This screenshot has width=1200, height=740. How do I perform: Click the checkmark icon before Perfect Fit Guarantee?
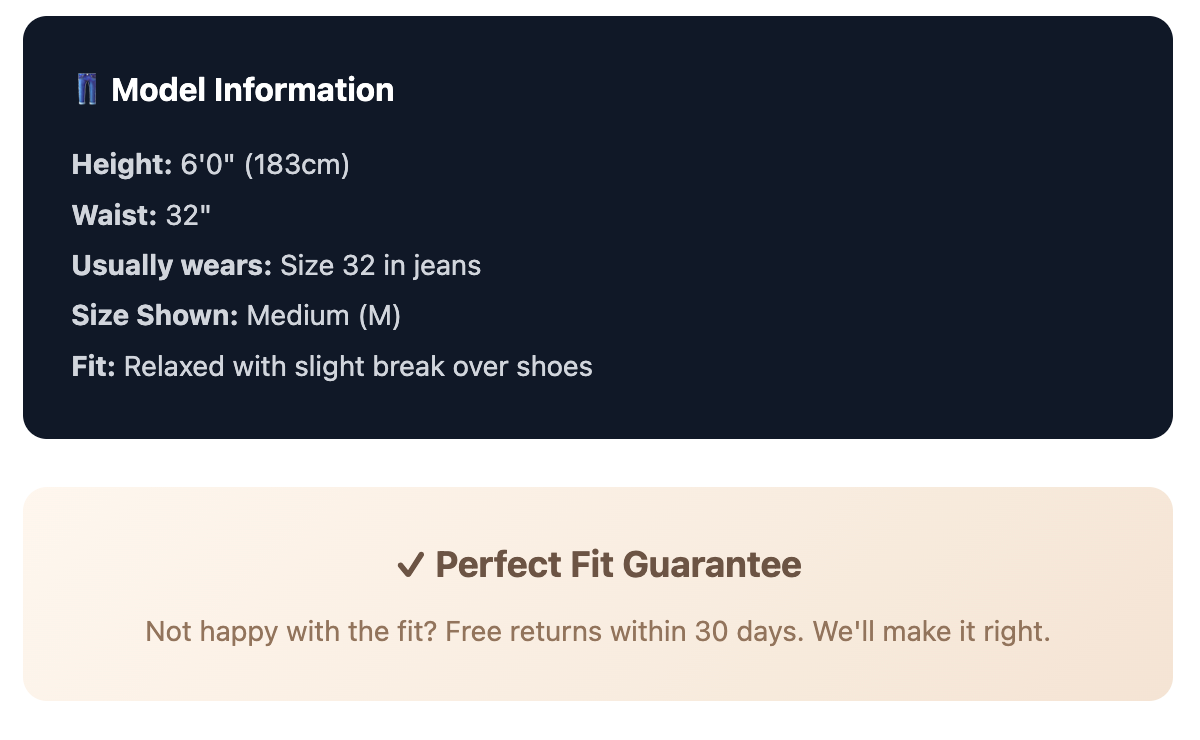tap(409, 566)
